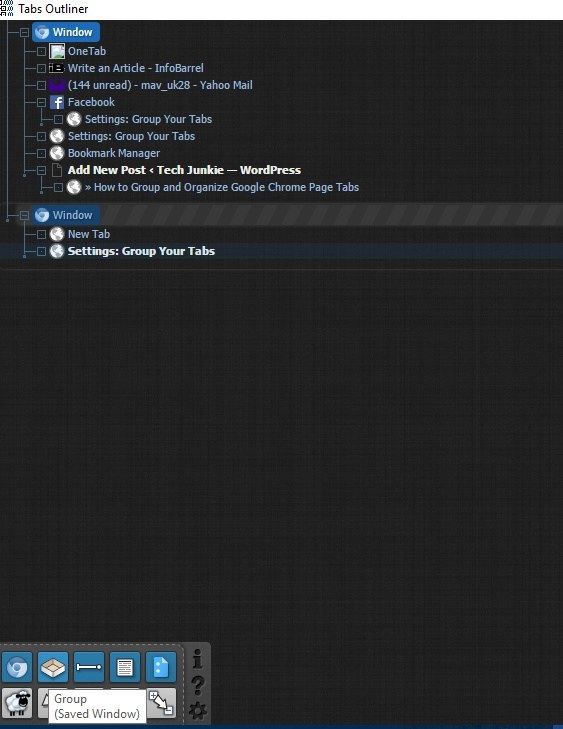Image resolution: width=563 pixels, height=729 pixels.
Task: Select the Bookmark Manager row
Action: (x=114, y=153)
